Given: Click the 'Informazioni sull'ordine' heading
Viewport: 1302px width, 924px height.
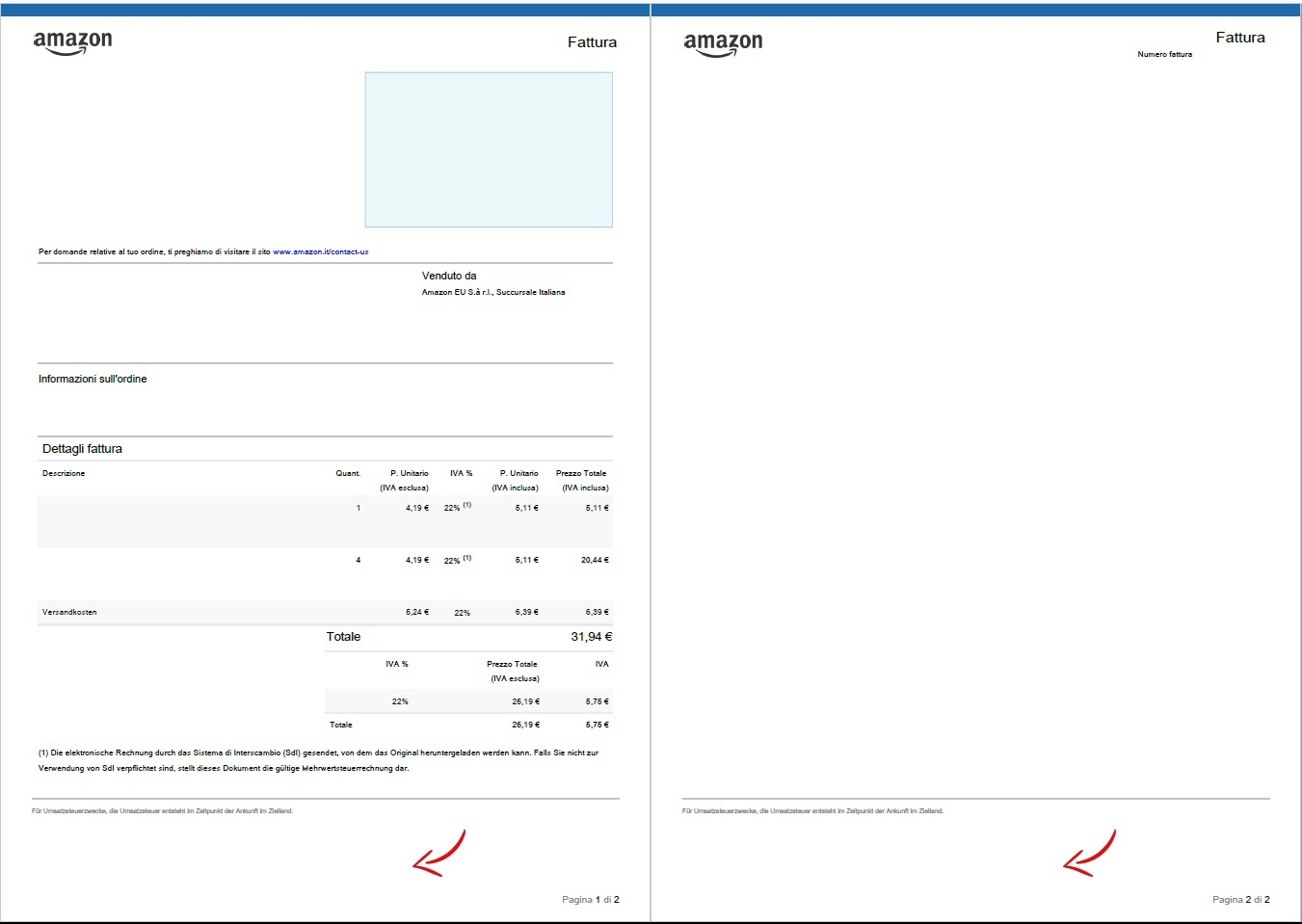Looking at the screenshot, I should 93,379.
